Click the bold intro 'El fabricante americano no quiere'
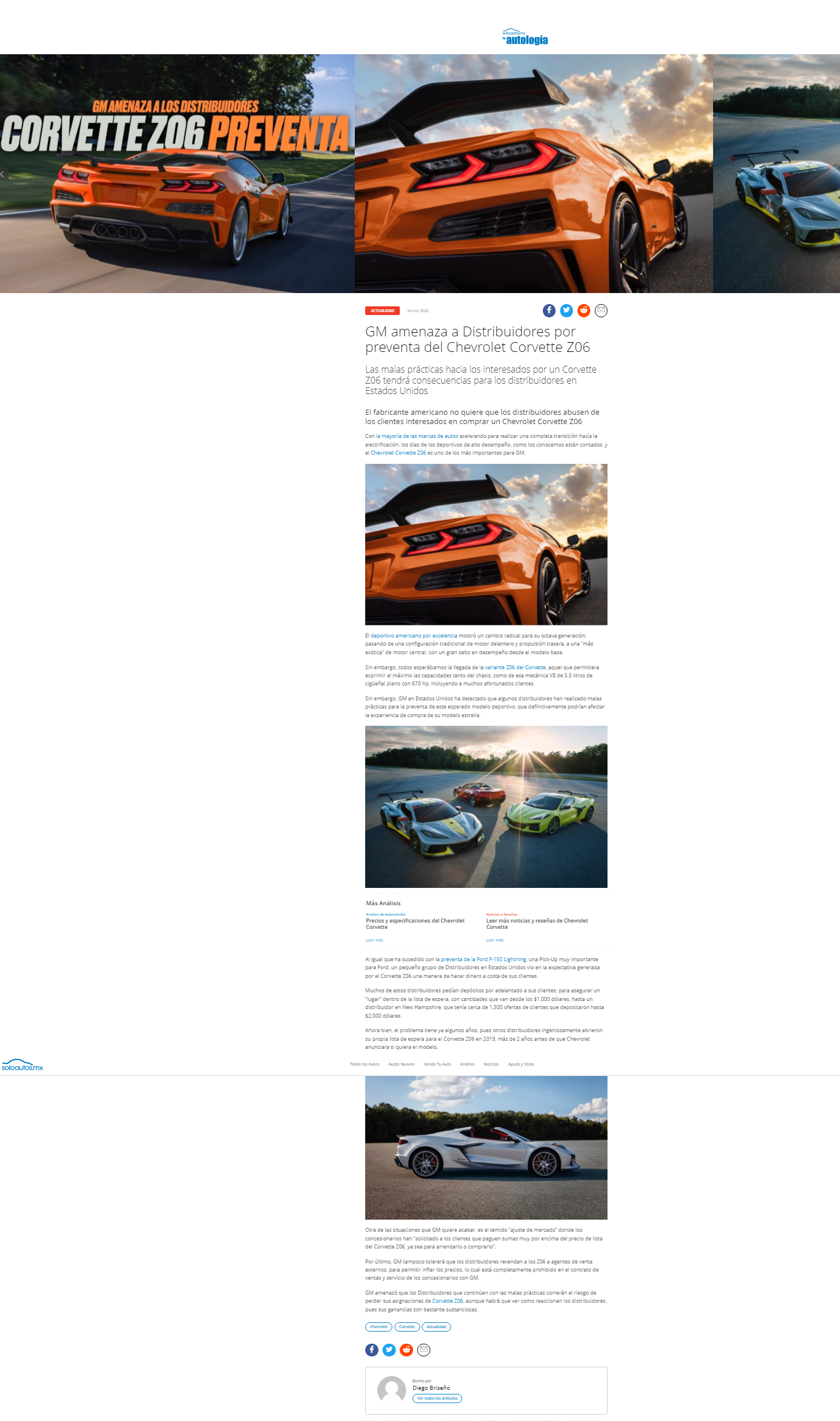840x1421 pixels. [x=482, y=417]
